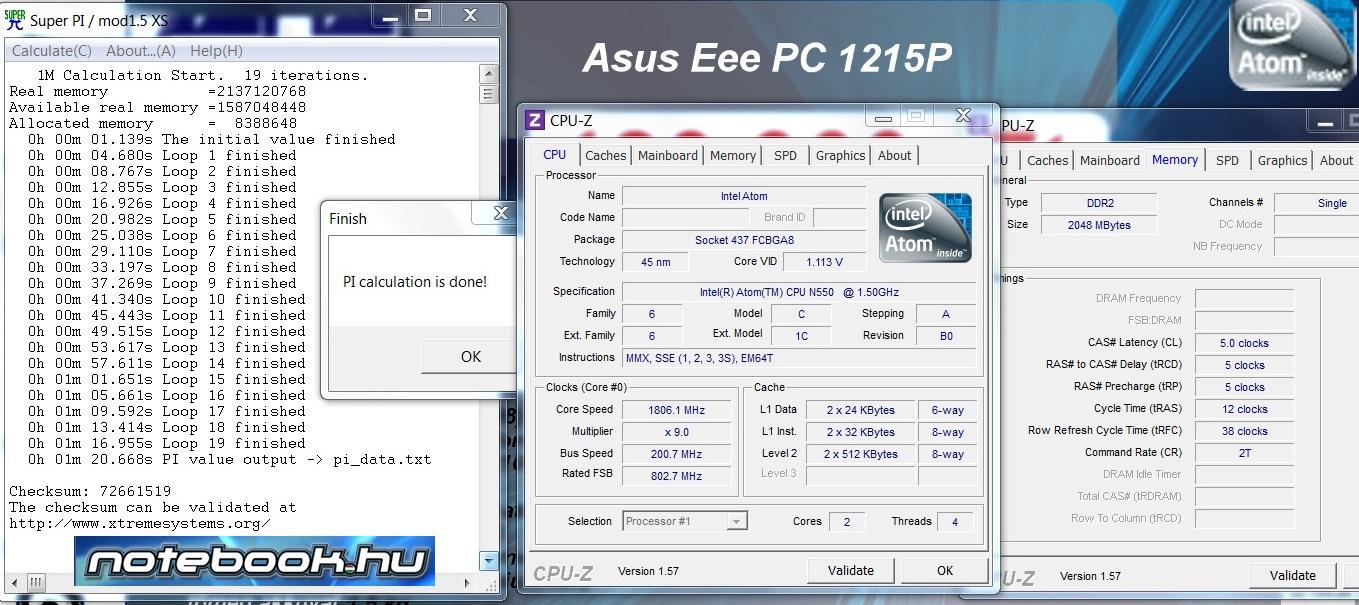Select Memory tab in rear CPU-Z window

1175,159
